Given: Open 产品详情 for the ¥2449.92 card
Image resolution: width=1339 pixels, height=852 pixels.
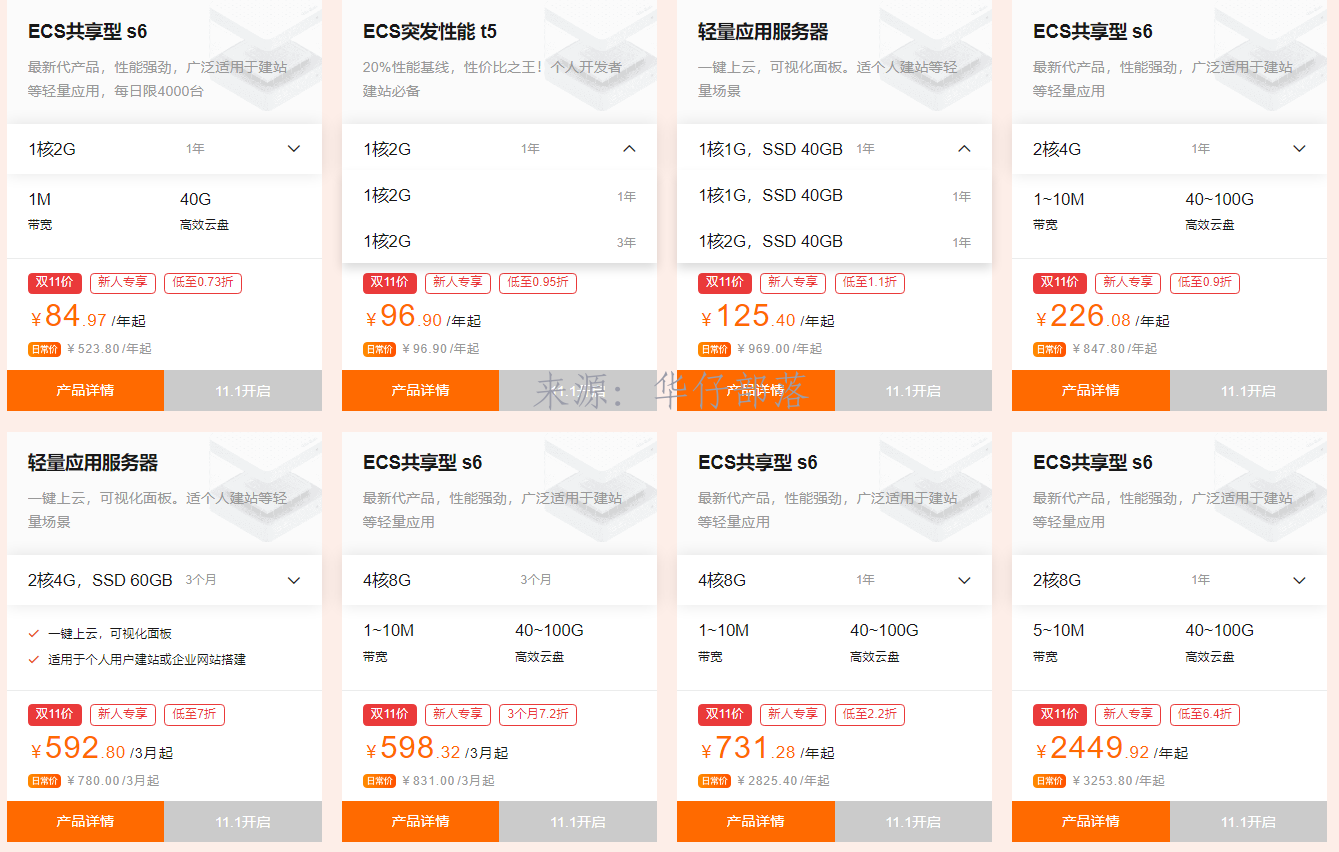Looking at the screenshot, I should [x=1091, y=821].
